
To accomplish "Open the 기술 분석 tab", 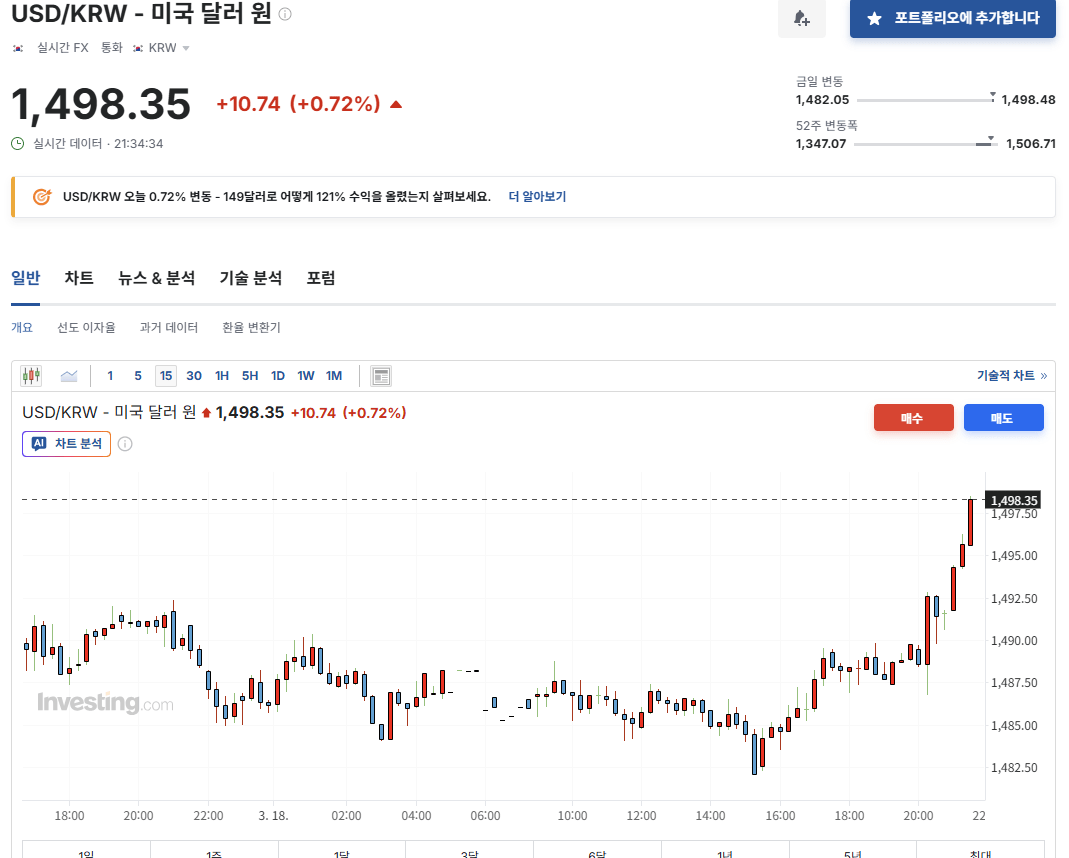I will (x=250, y=278).
